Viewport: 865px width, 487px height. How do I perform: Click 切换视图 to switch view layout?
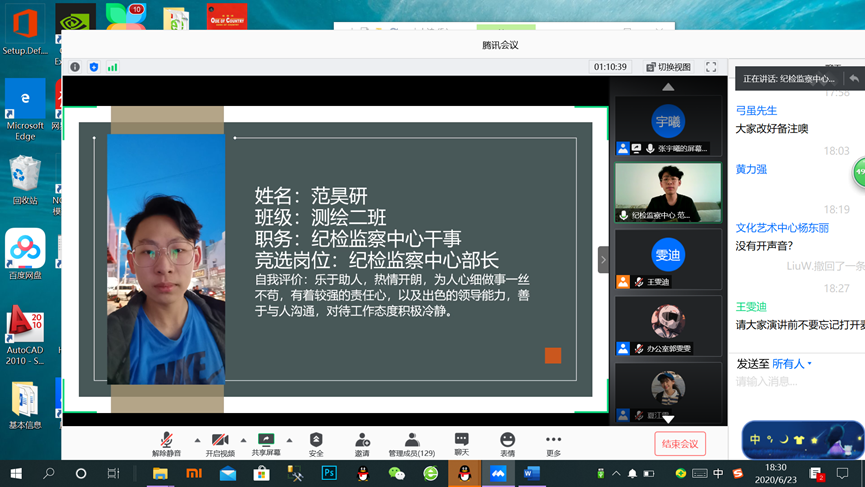pos(669,67)
